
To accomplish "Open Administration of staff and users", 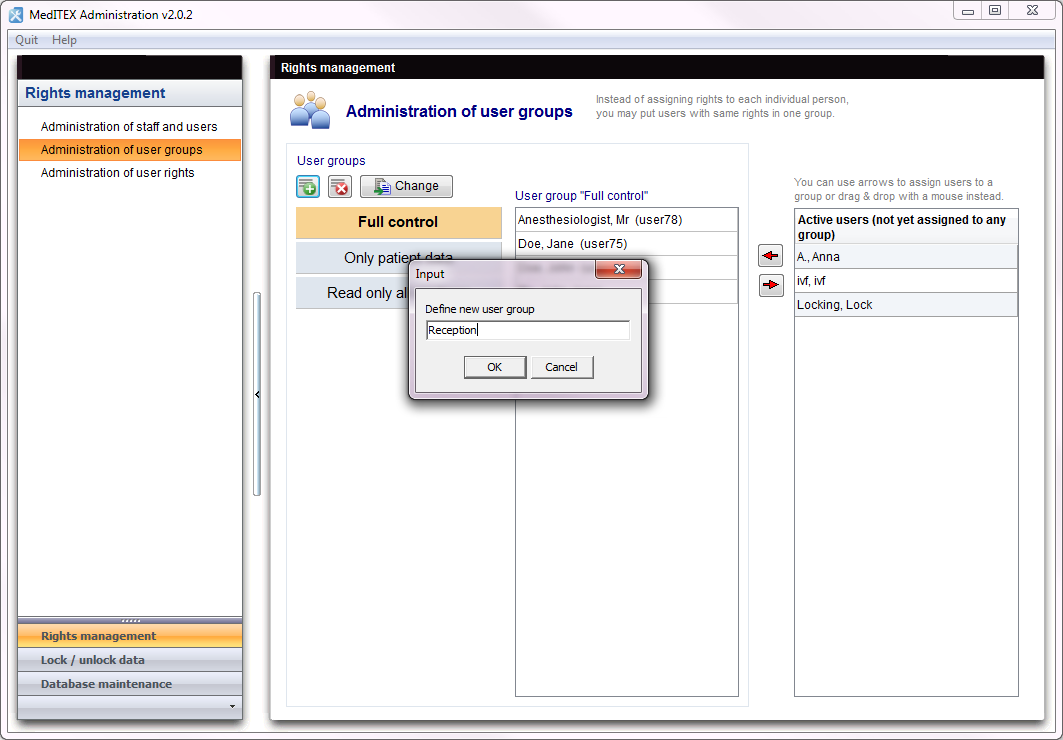I will coord(129,127).
